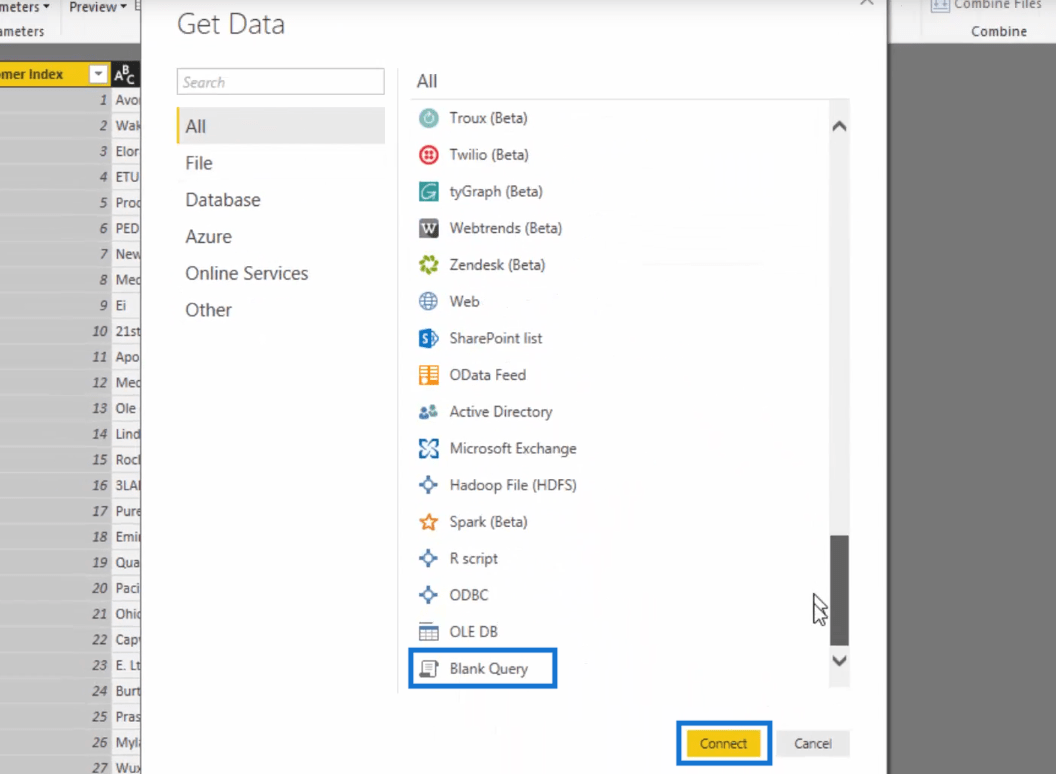Select the Web globe icon

pos(428,301)
